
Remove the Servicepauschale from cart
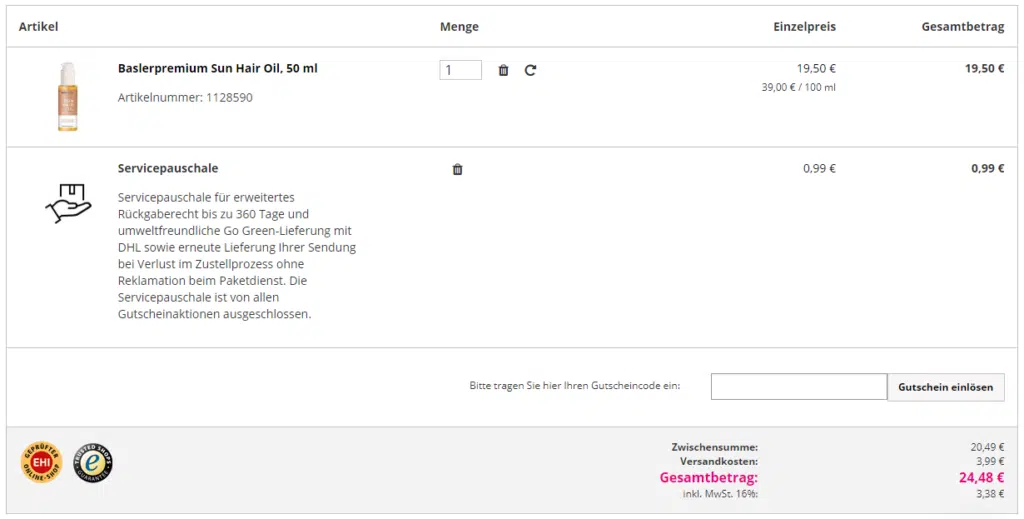pyautogui.click(x=457, y=169)
